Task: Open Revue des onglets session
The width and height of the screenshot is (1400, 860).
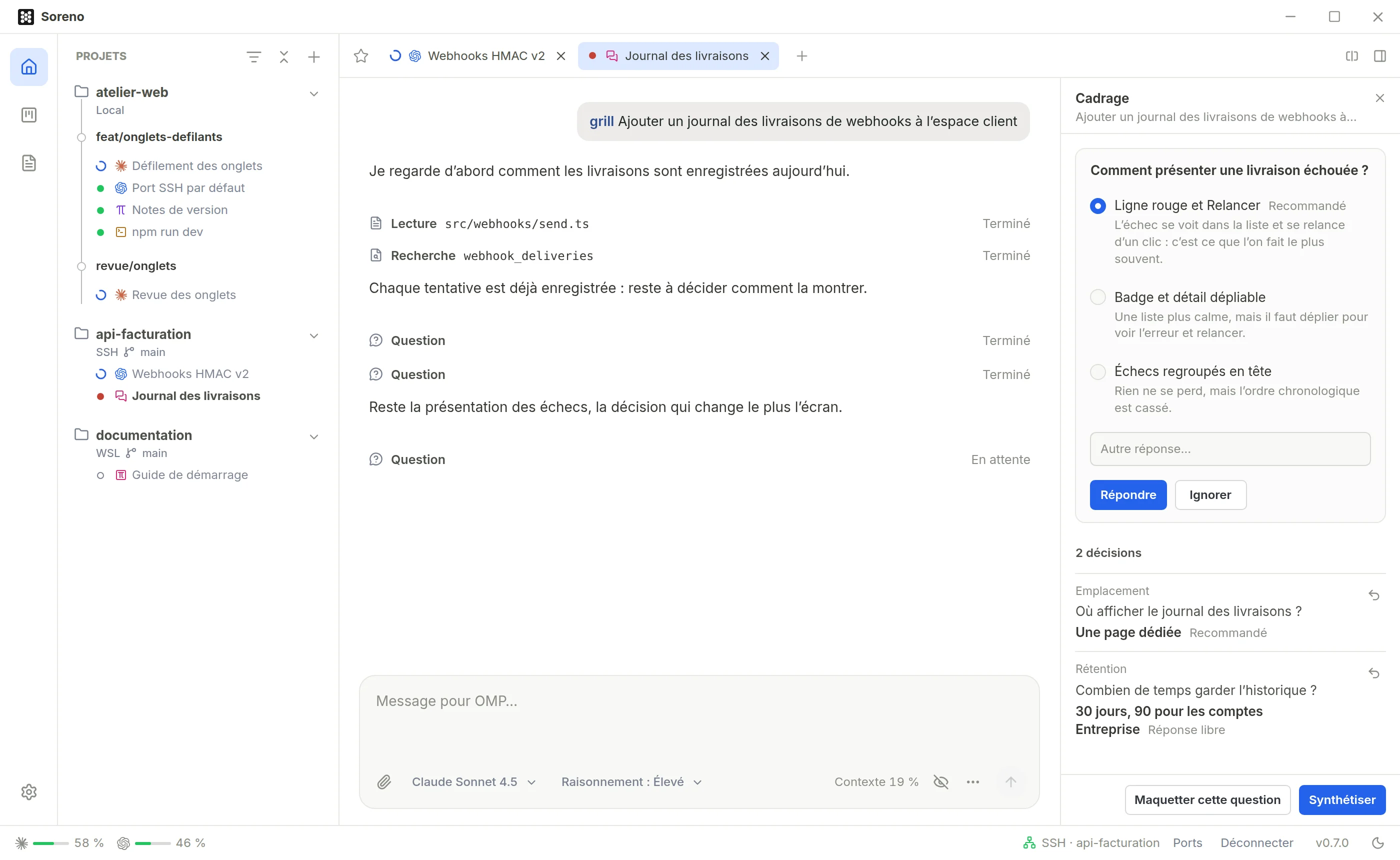Action: point(183,295)
